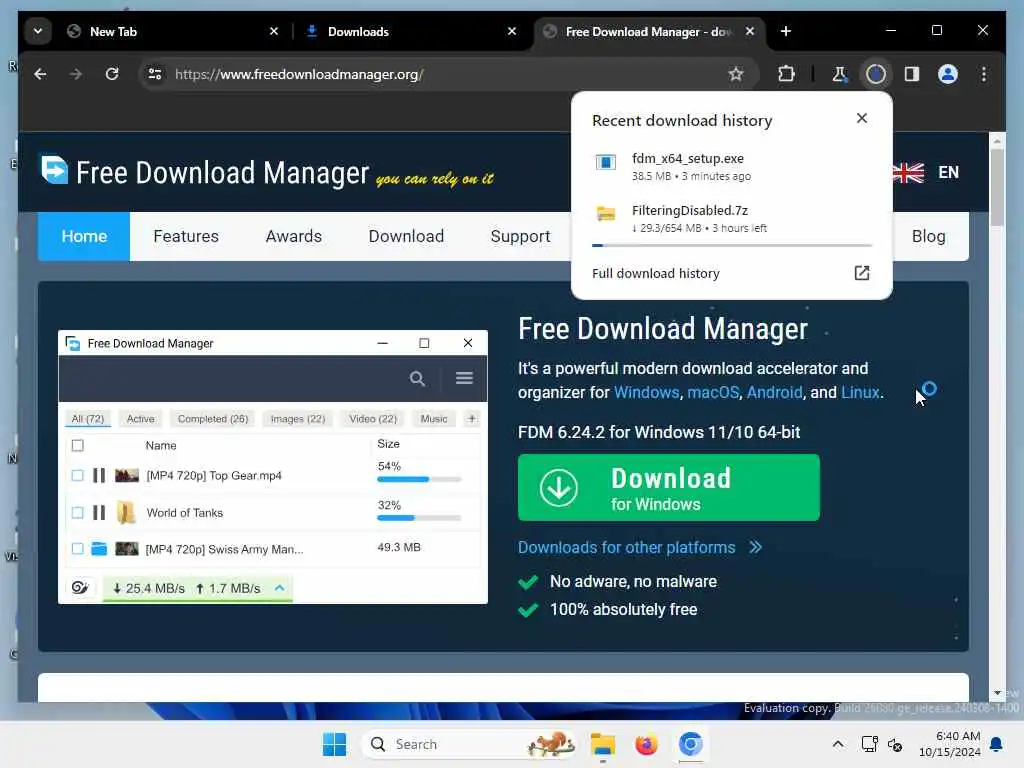Open the EN language selector
The width and height of the screenshot is (1024, 768).
coord(926,172)
